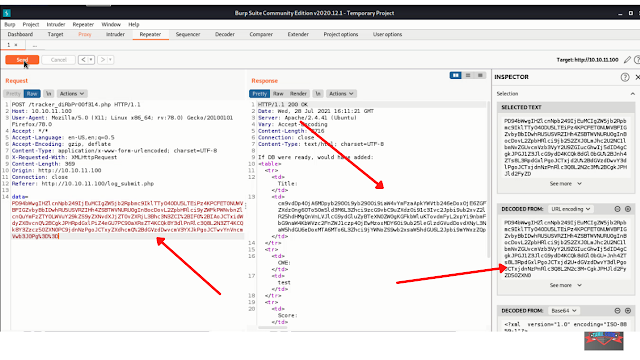Open Base64 decode type dropdown

[564, 311]
